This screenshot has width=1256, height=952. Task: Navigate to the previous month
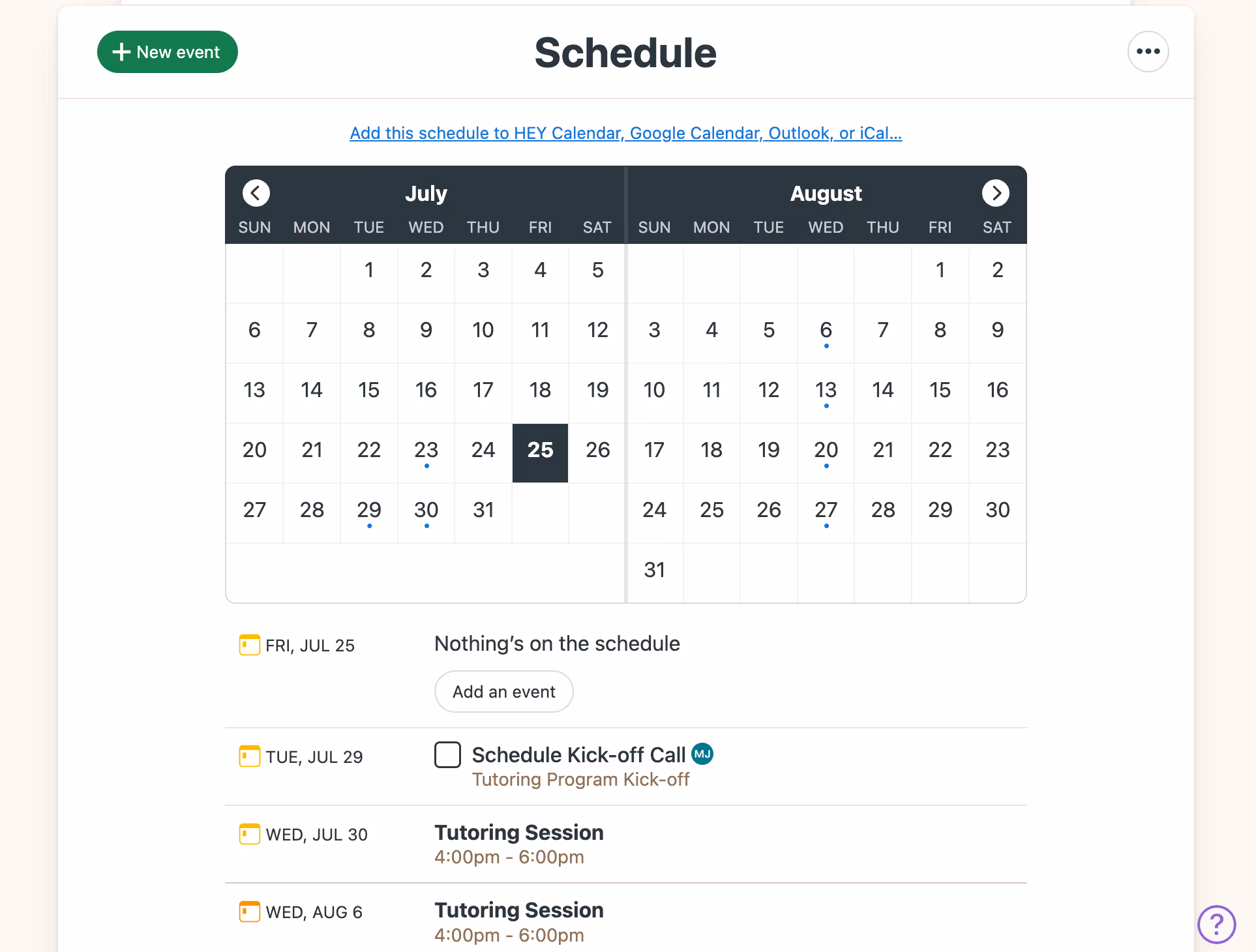tap(256, 193)
